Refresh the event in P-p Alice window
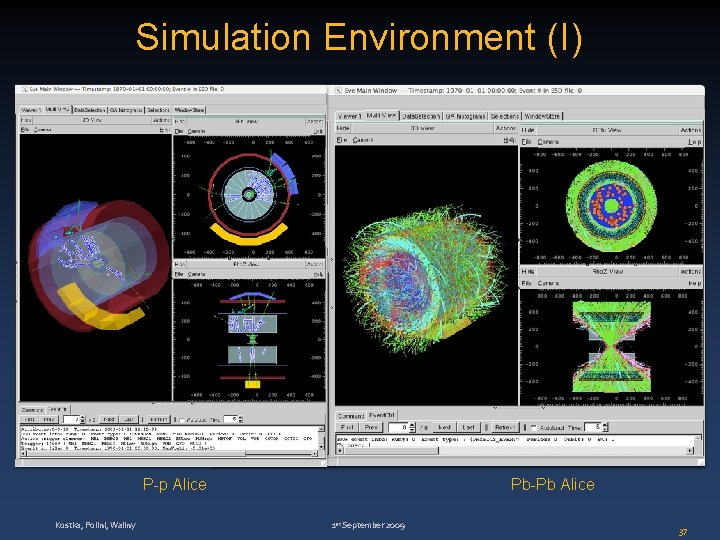Viewport: 720px width, 540px height. tap(158, 419)
